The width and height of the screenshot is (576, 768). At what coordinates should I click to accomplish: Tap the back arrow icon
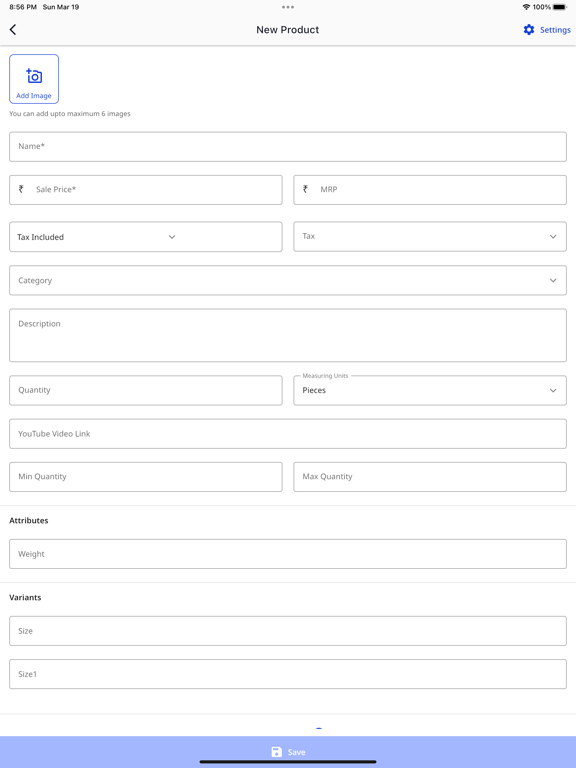tap(13, 29)
